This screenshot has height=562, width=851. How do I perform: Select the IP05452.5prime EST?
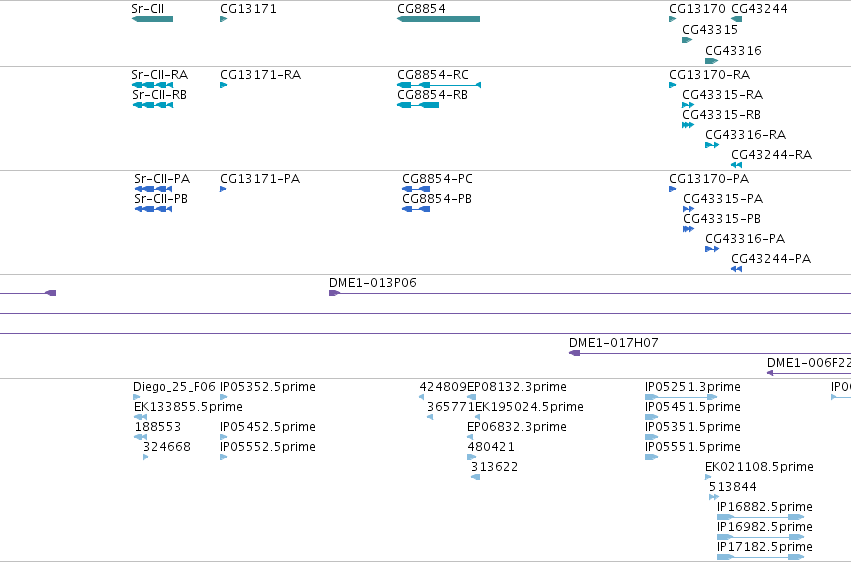point(224,437)
